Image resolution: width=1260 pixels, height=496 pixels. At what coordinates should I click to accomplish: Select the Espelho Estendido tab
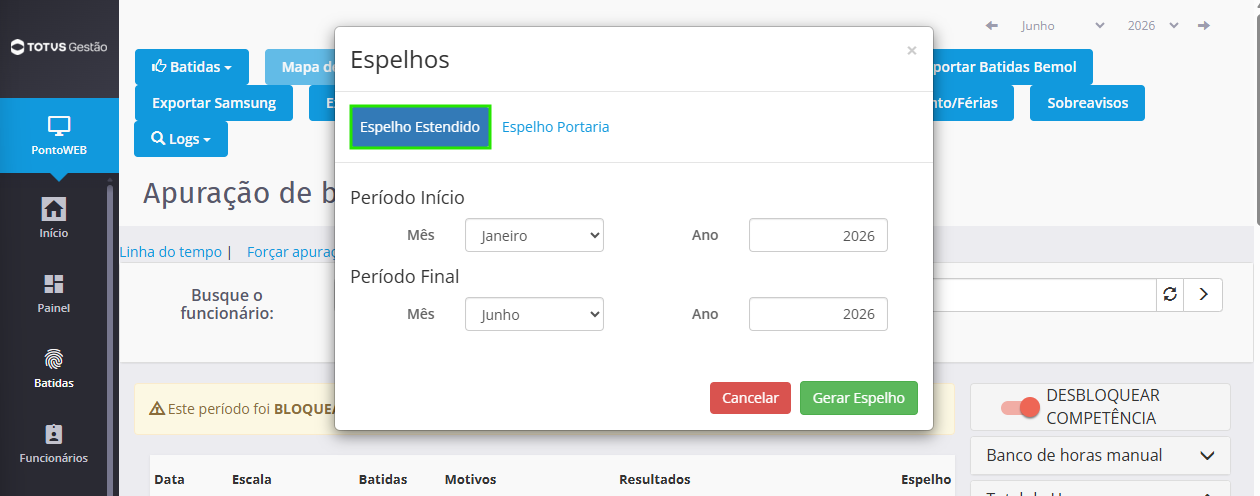coord(420,127)
